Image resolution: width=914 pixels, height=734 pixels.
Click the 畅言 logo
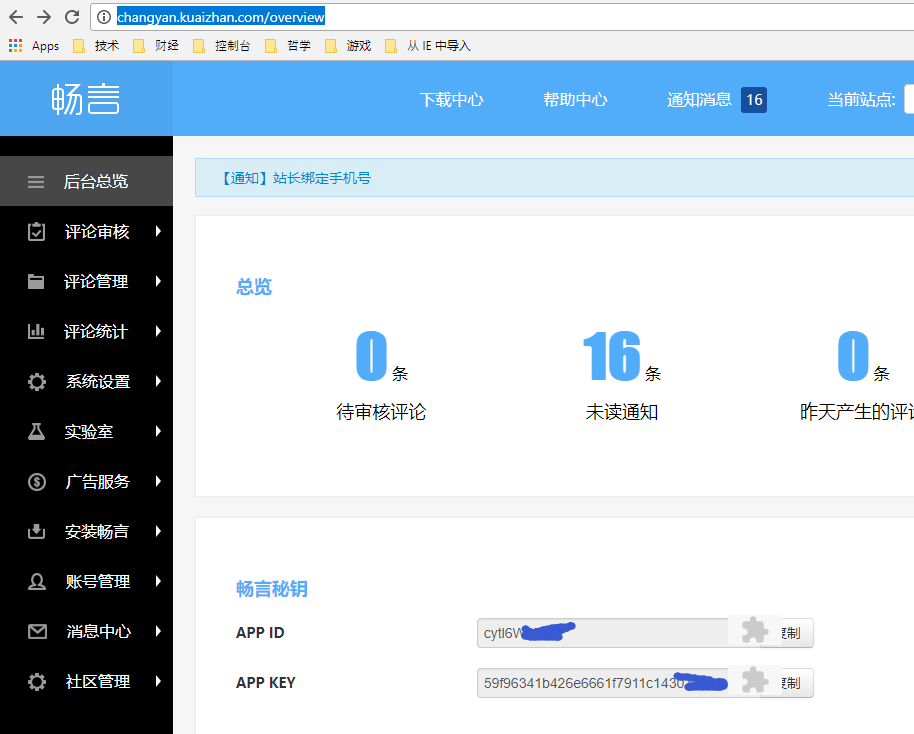(x=86, y=99)
